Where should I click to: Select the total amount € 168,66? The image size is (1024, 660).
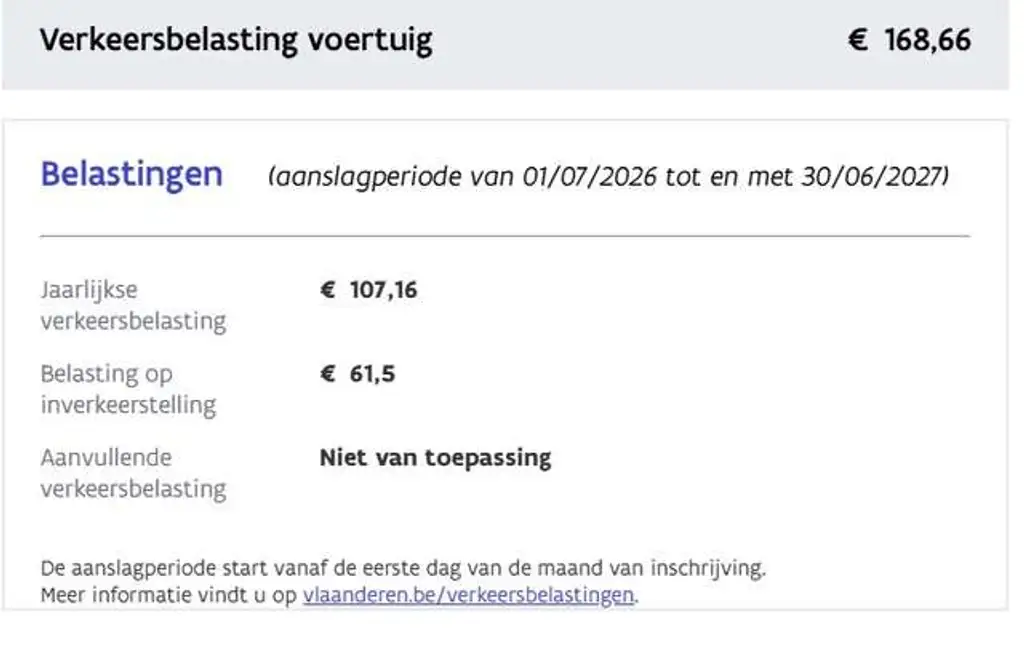[909, 40]
